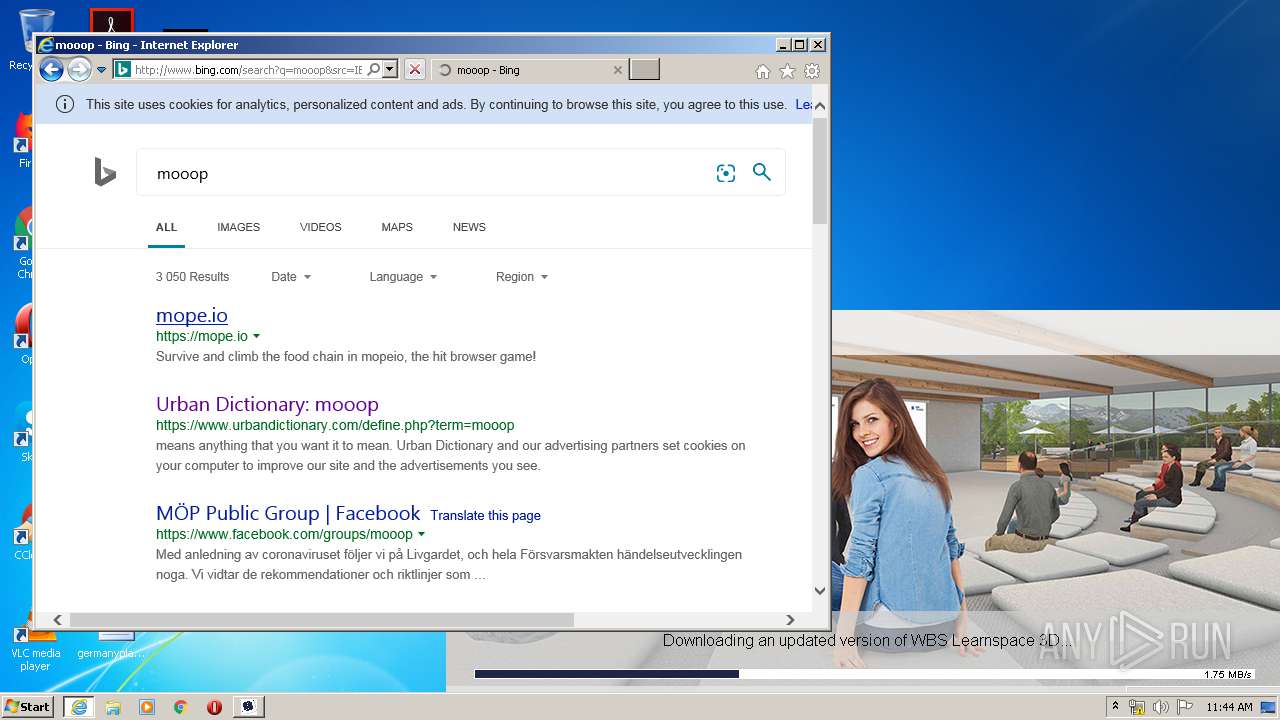Open the media player taskbar icon

pos(147,707)
